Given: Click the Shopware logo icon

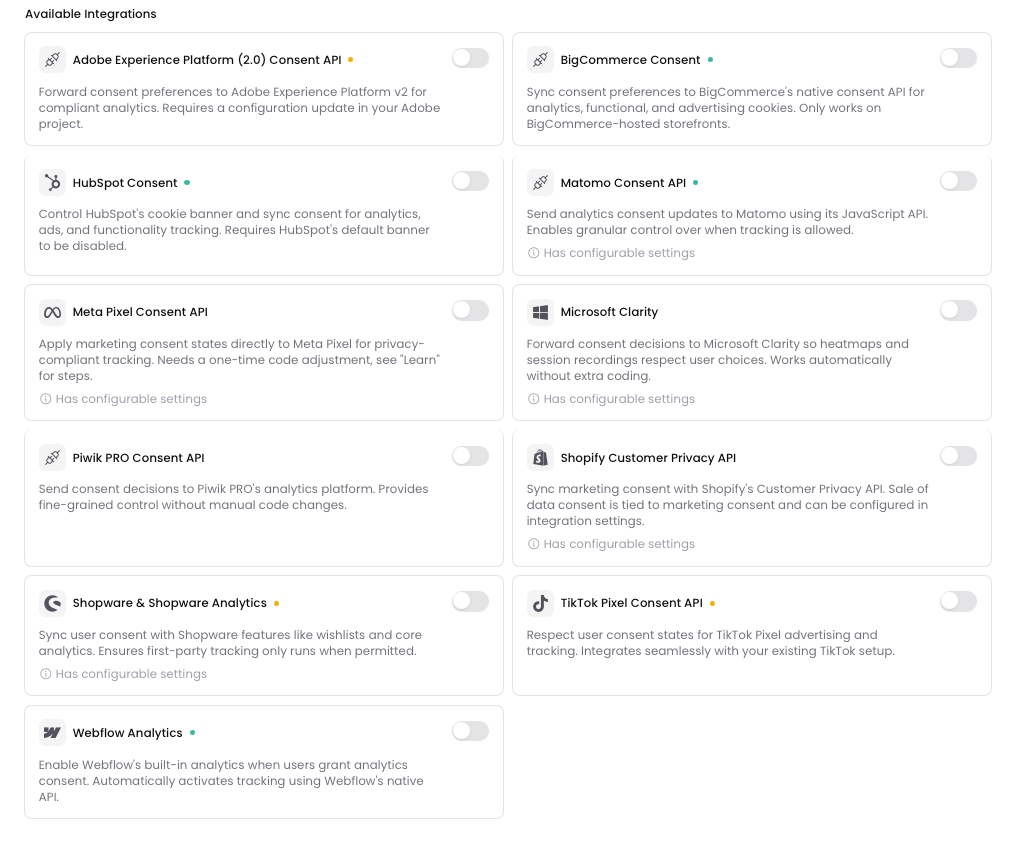Looking at the screenshot, I should click(52, 603).
